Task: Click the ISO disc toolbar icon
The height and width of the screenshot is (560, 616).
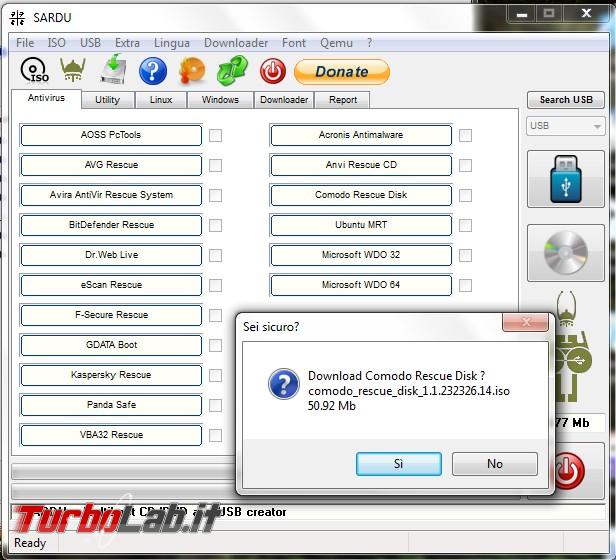Action: pos(35,71)
